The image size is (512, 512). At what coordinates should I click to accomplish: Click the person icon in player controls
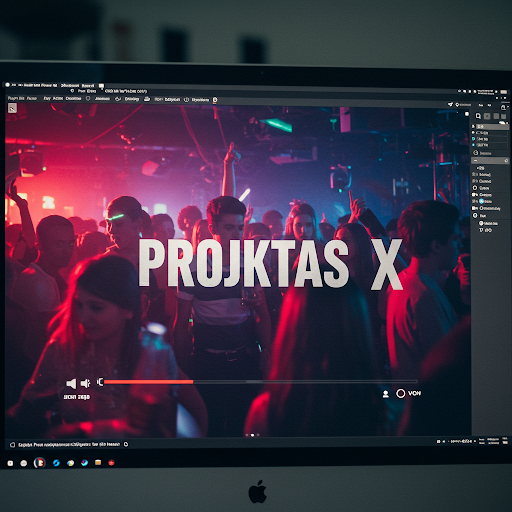tap(386, 394)
